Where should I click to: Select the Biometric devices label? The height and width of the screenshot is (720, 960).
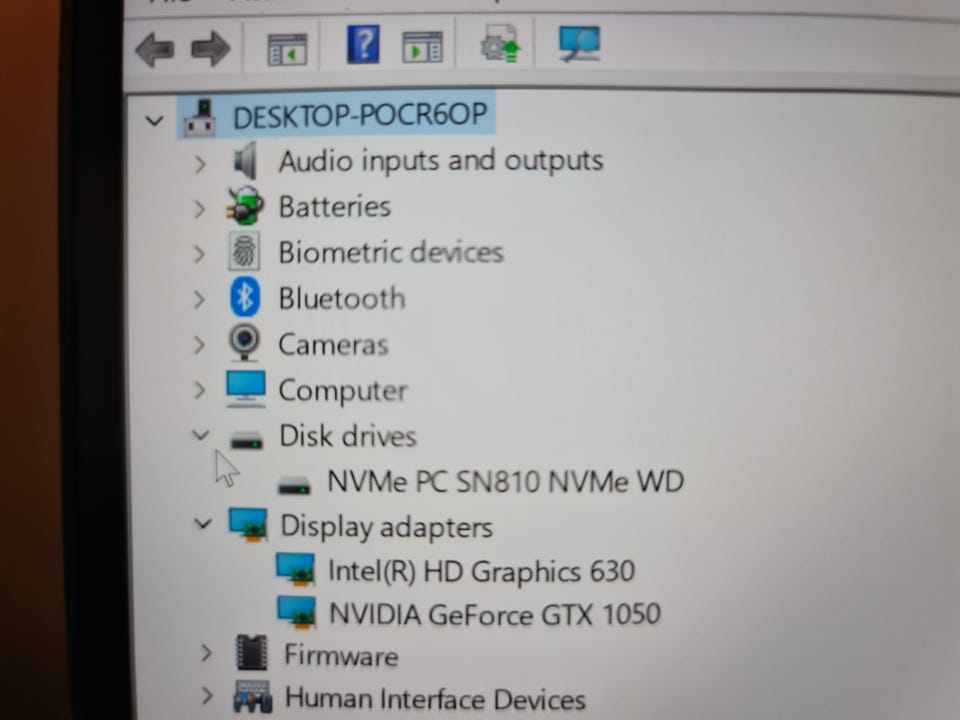391,252
